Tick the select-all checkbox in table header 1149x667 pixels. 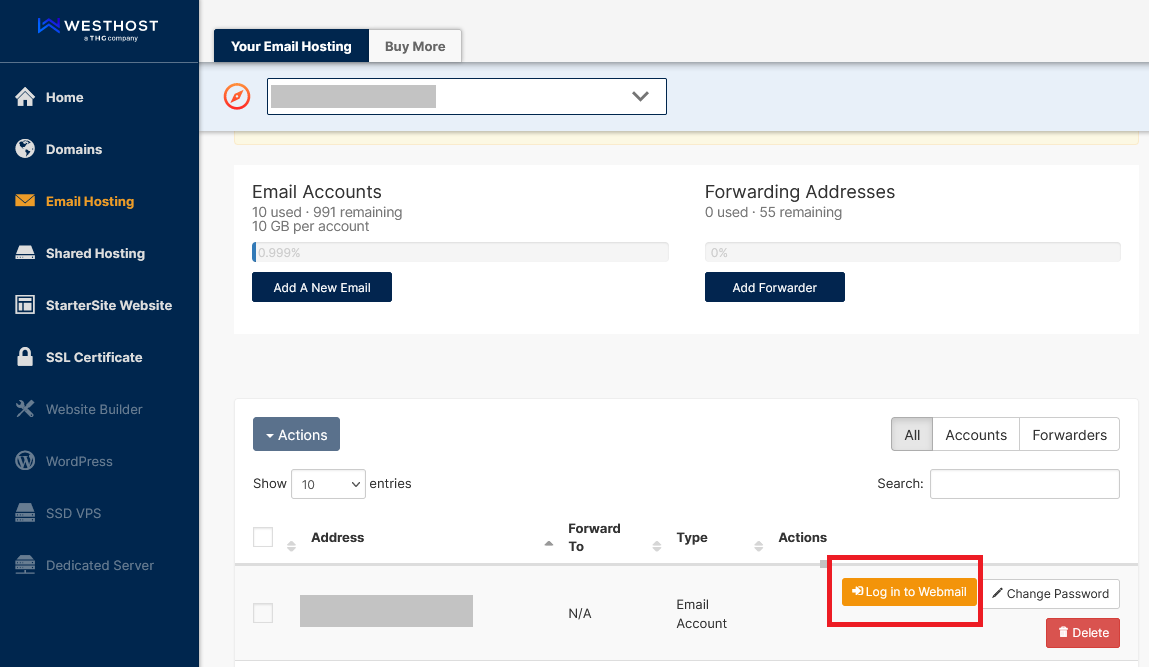263,537
